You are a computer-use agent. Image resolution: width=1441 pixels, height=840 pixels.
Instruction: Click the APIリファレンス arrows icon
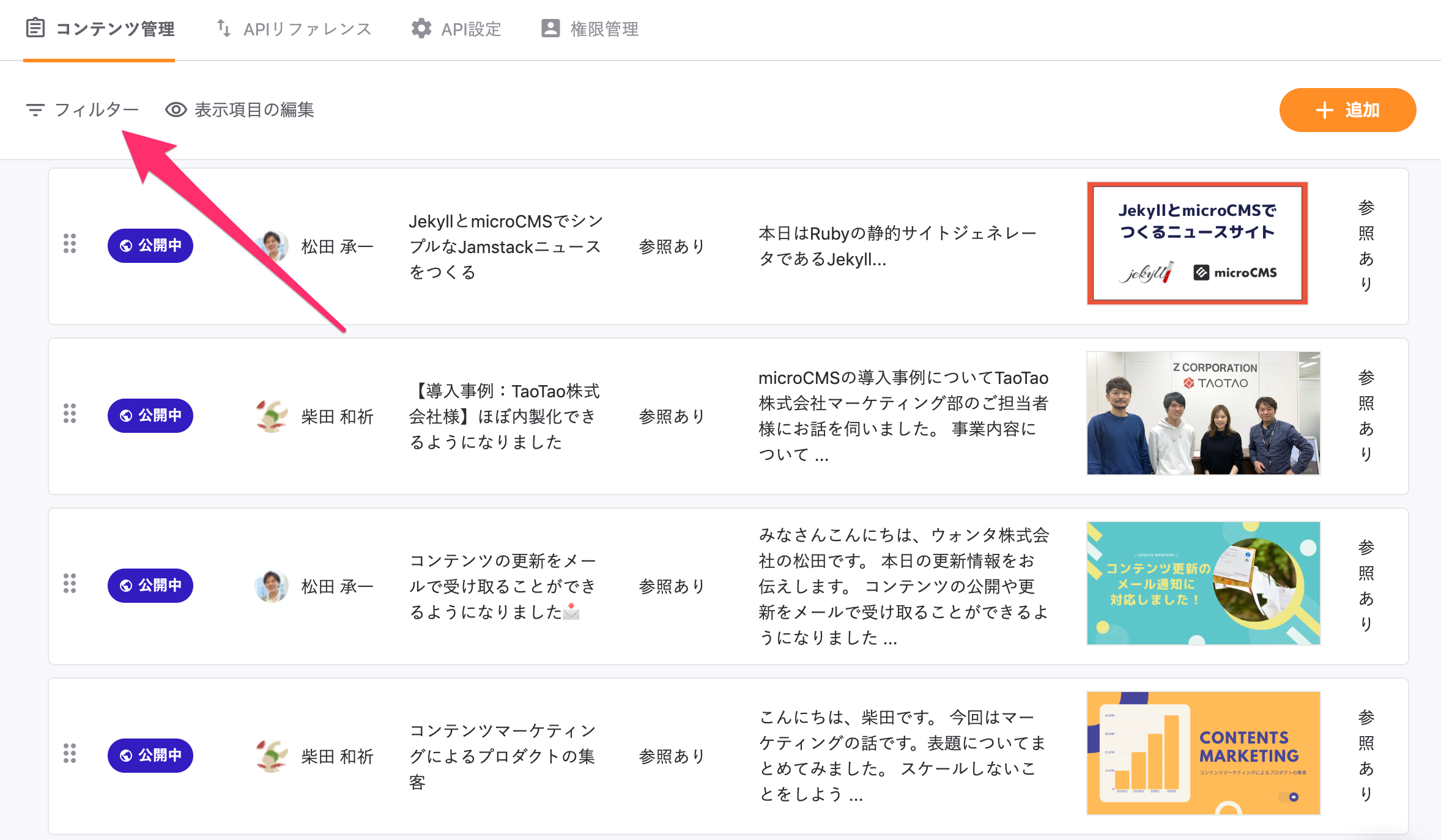[x=224, y=29]
